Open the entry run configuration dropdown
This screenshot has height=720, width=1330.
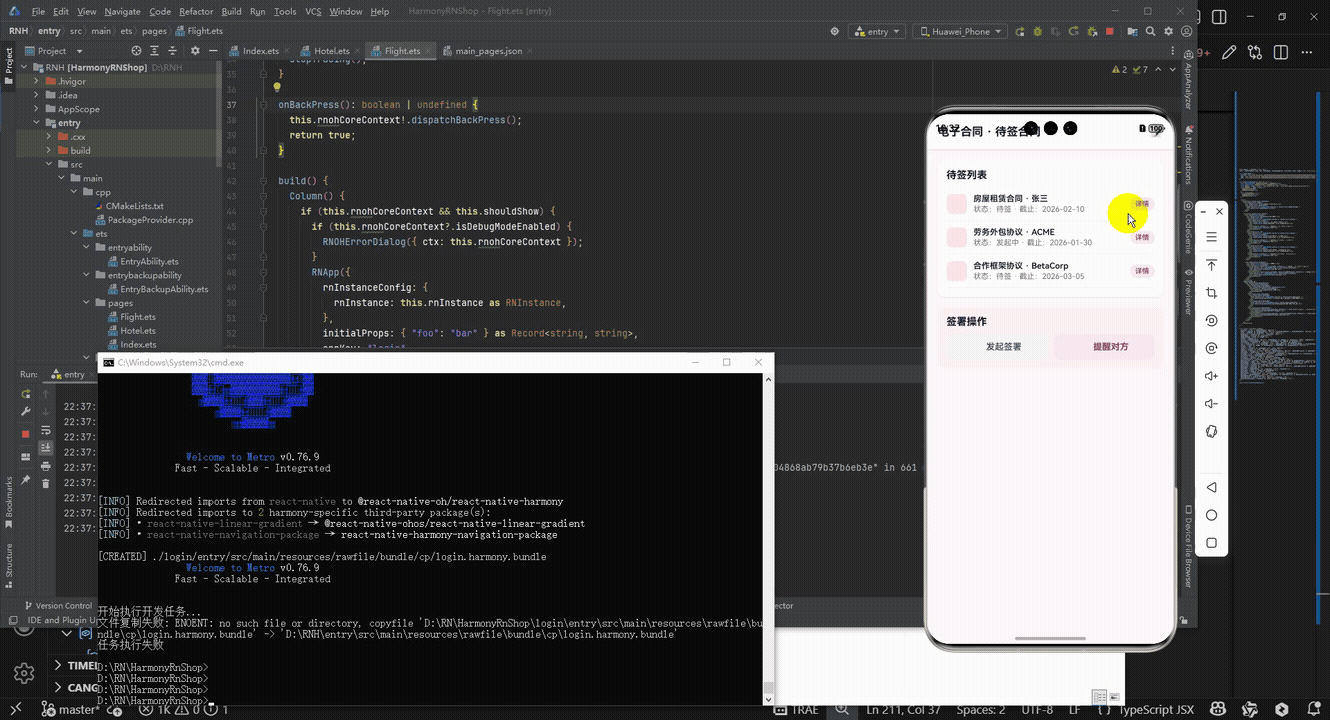click(876, 31)
